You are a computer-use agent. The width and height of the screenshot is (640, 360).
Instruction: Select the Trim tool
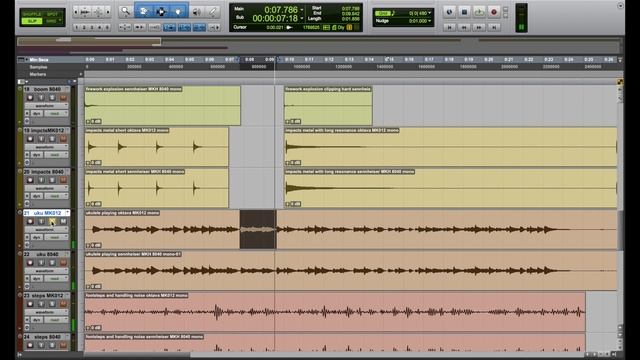[x=143, y=12]
